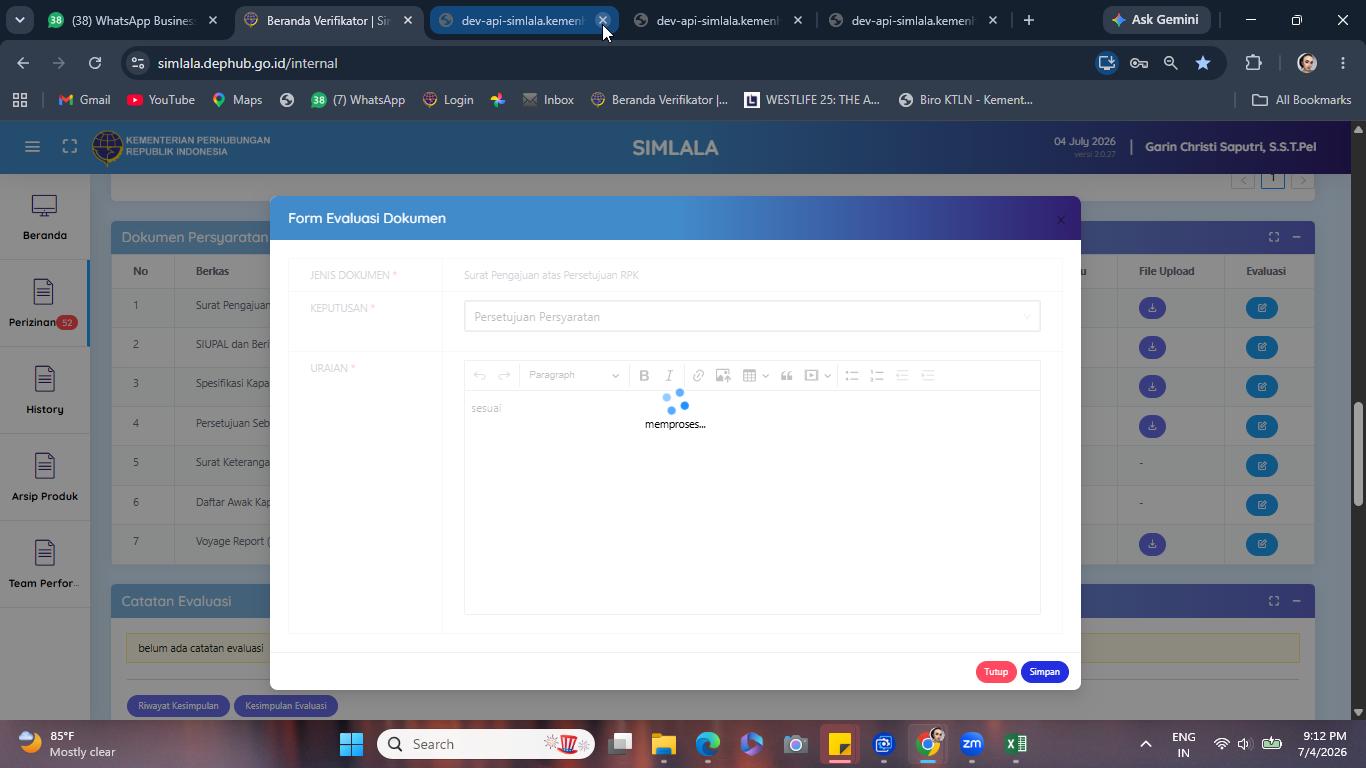1366x768 pixels.
Task: Download the file for row 1 Surat Pengajuan
Action: pos(1152,308)
